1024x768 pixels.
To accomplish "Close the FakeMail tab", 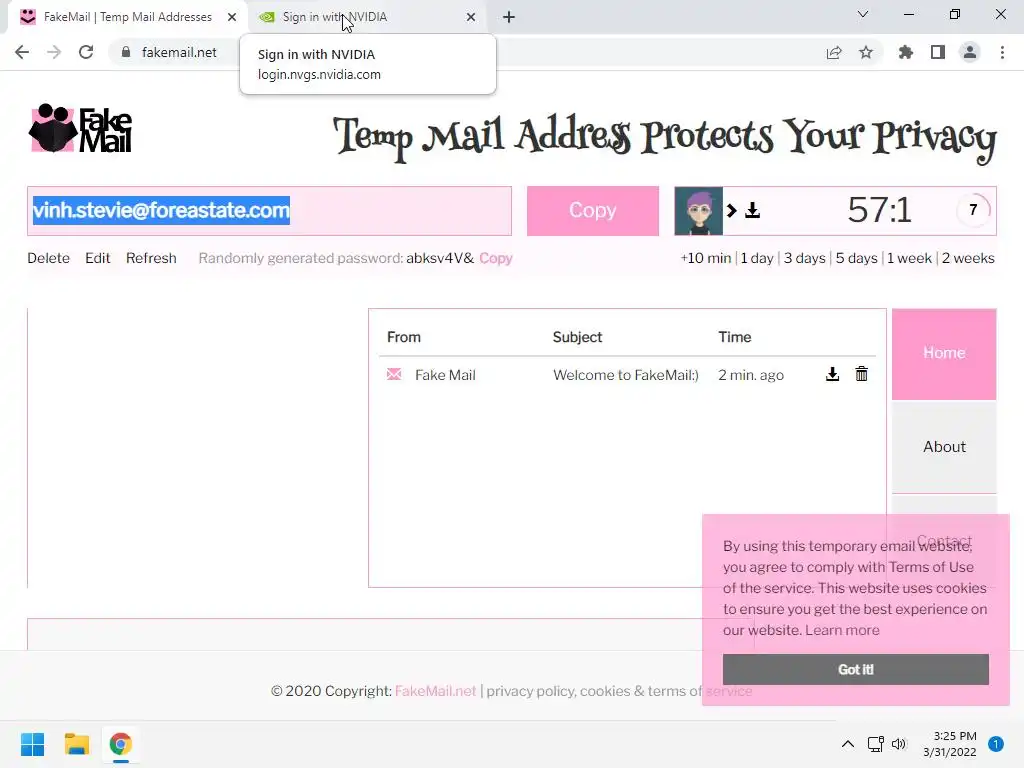I will click(x=232, y=17).
